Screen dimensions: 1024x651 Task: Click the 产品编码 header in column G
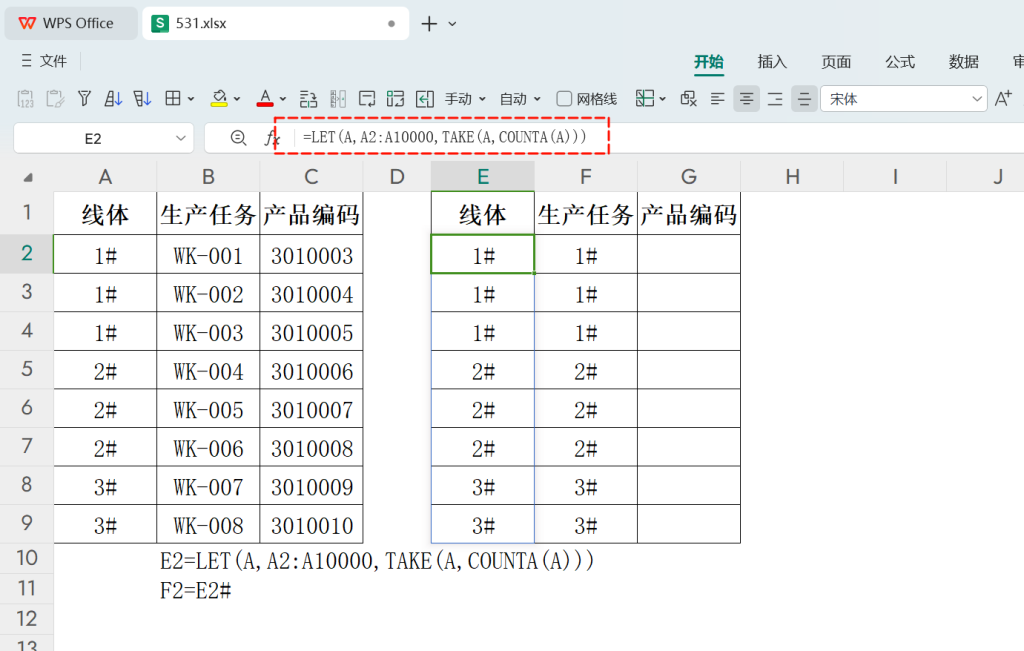point(689,214)
